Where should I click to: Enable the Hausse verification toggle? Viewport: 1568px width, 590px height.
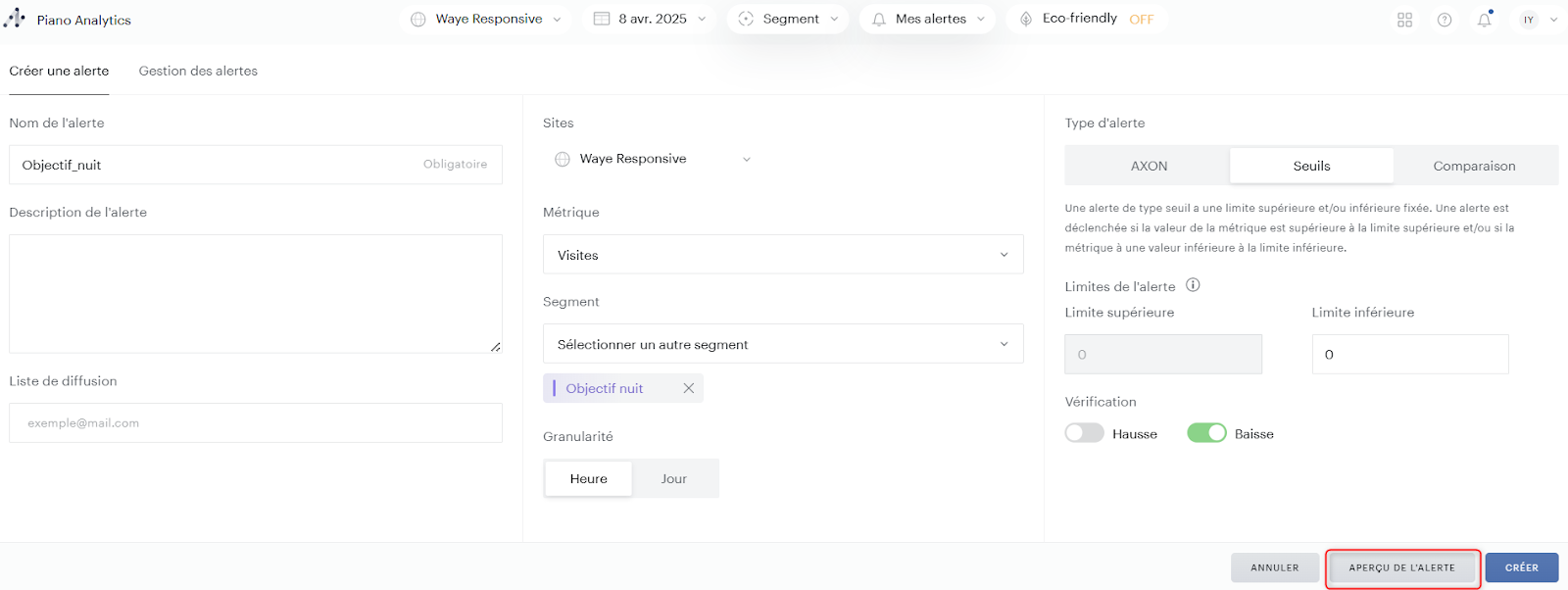click(x=1084, y=433)
